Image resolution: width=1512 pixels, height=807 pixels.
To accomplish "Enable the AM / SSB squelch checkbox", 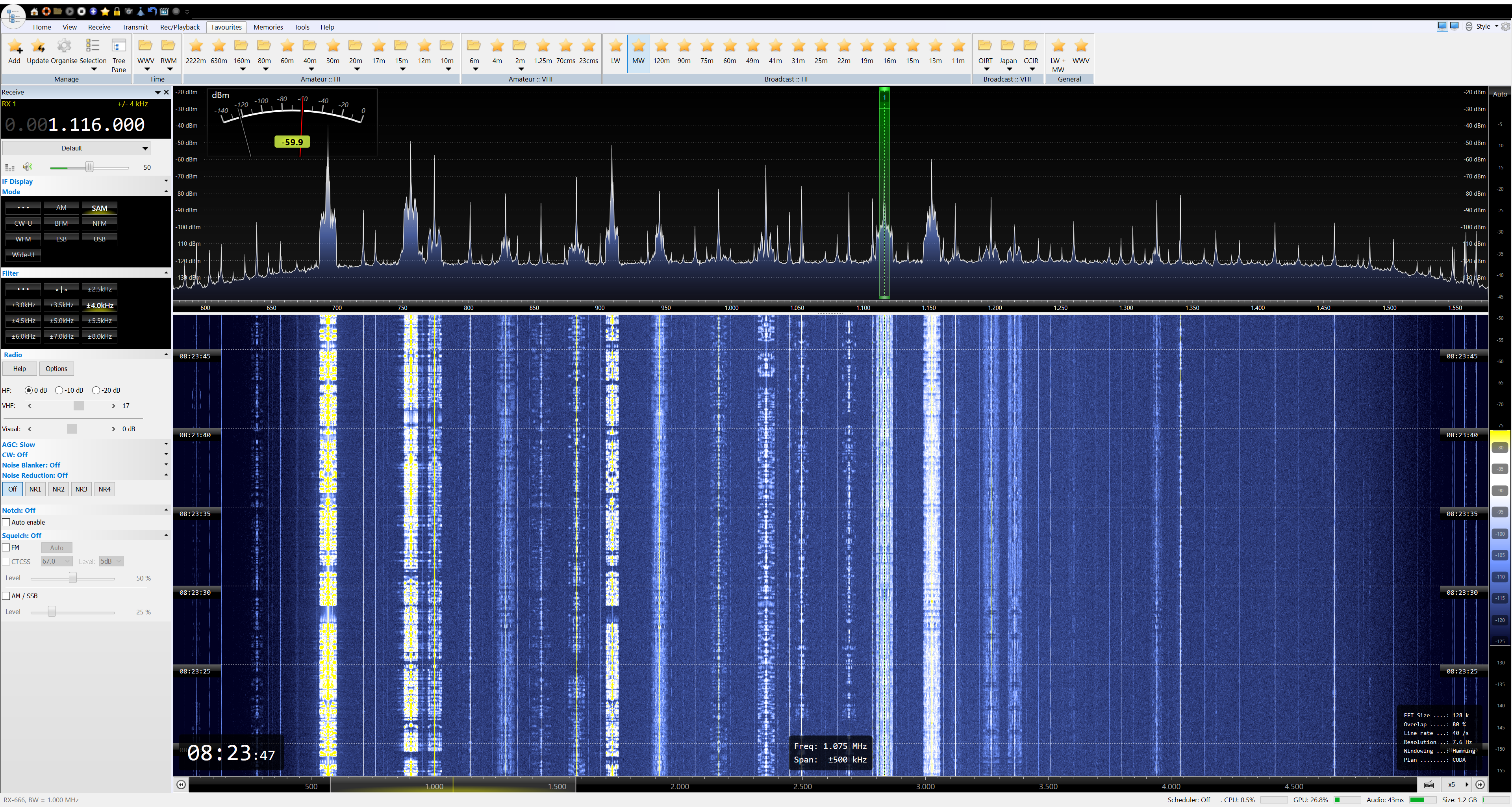I will 6,596.
